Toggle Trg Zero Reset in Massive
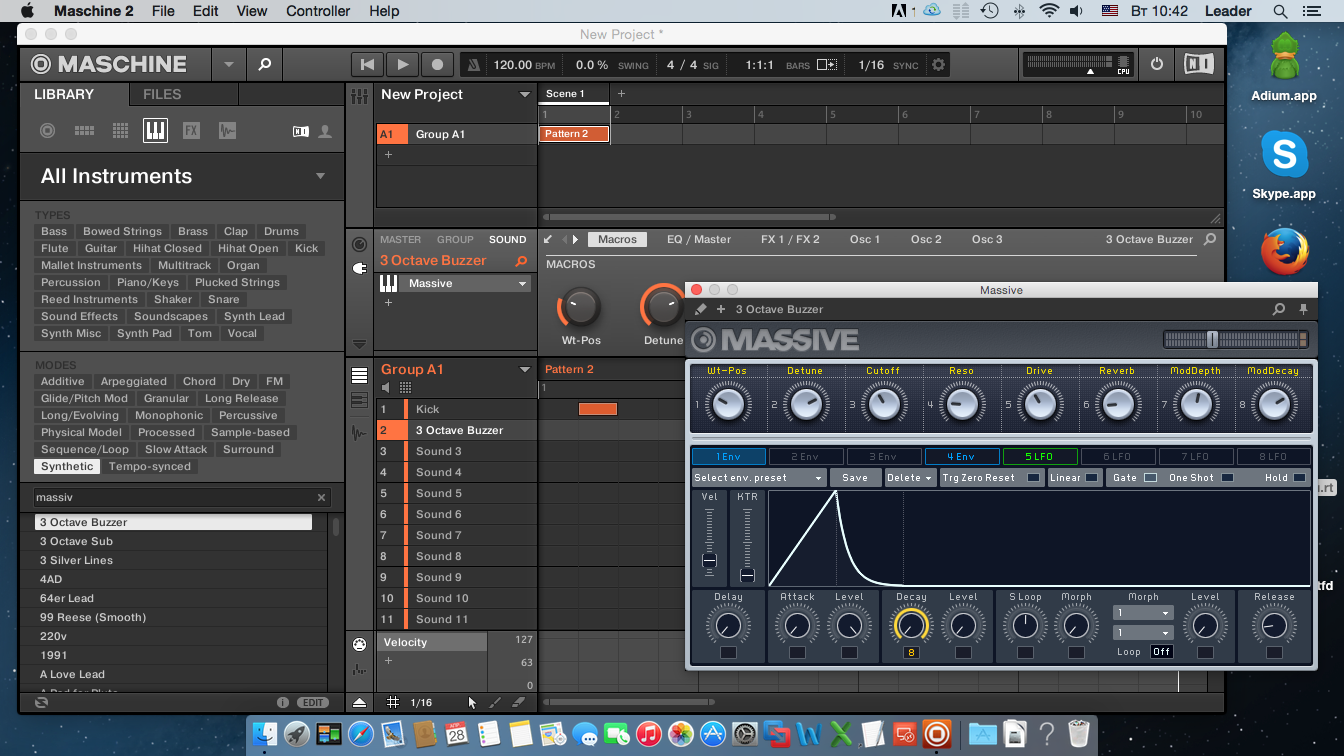Image resolution: width=1344 pixels, height=756 pixels. [x=1033, y=478]
